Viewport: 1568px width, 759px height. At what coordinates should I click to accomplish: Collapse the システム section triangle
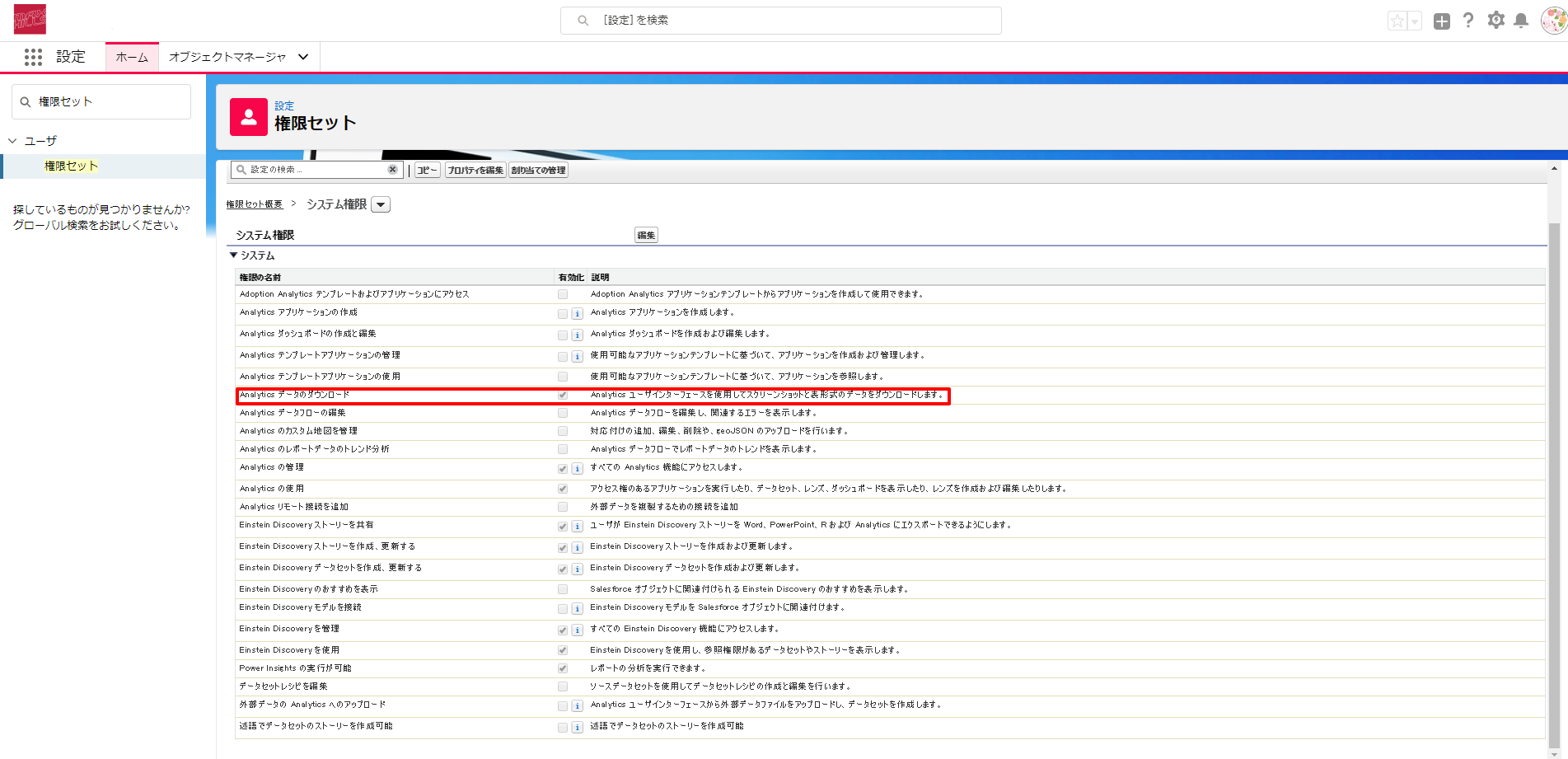tap(233, 255)
